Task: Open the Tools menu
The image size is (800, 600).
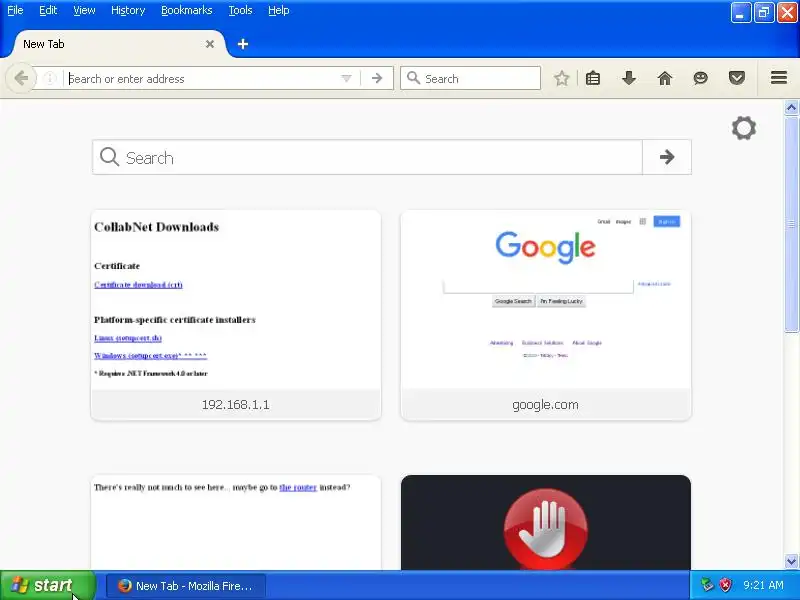Action: (x=240, y=10)
